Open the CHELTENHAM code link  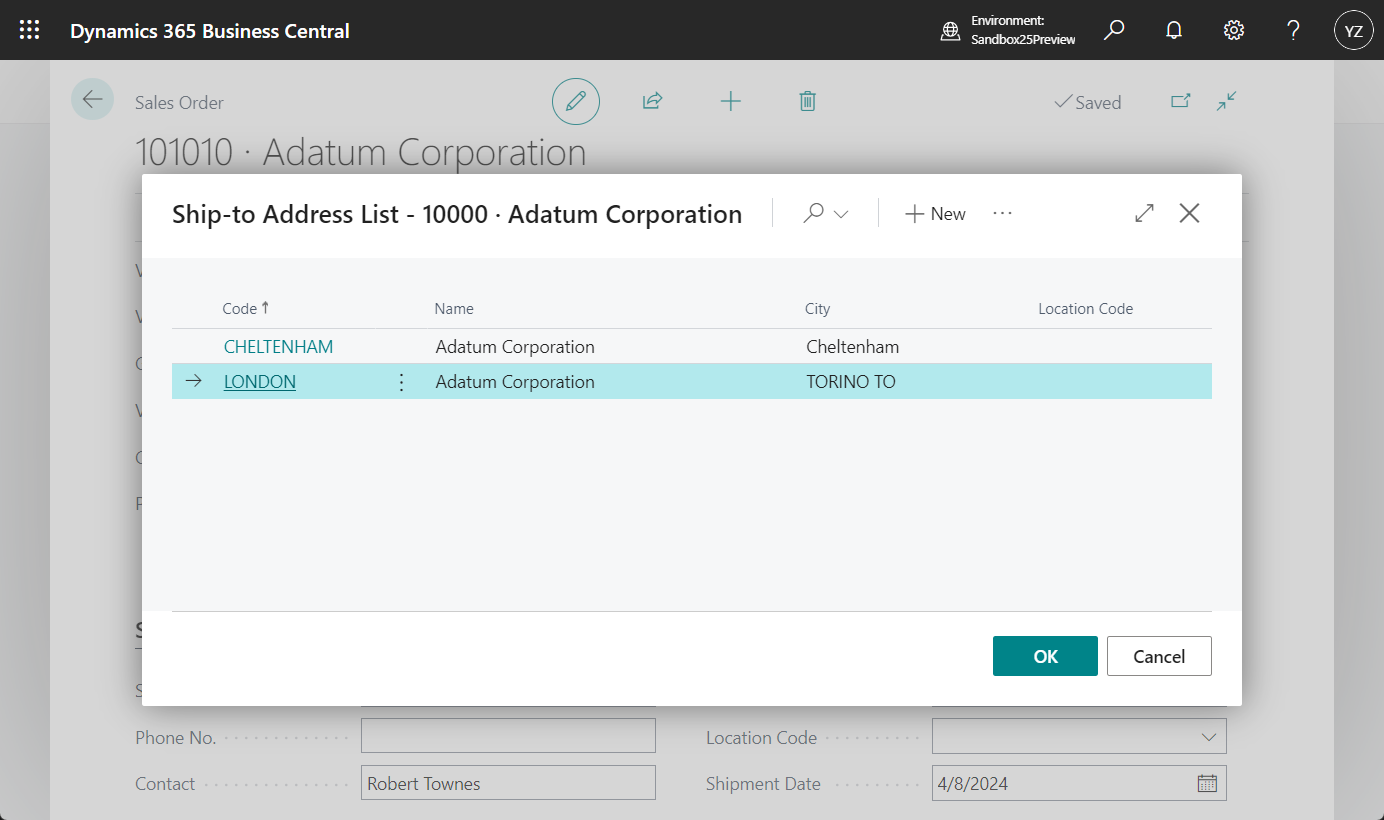click(x=278, y=347)
